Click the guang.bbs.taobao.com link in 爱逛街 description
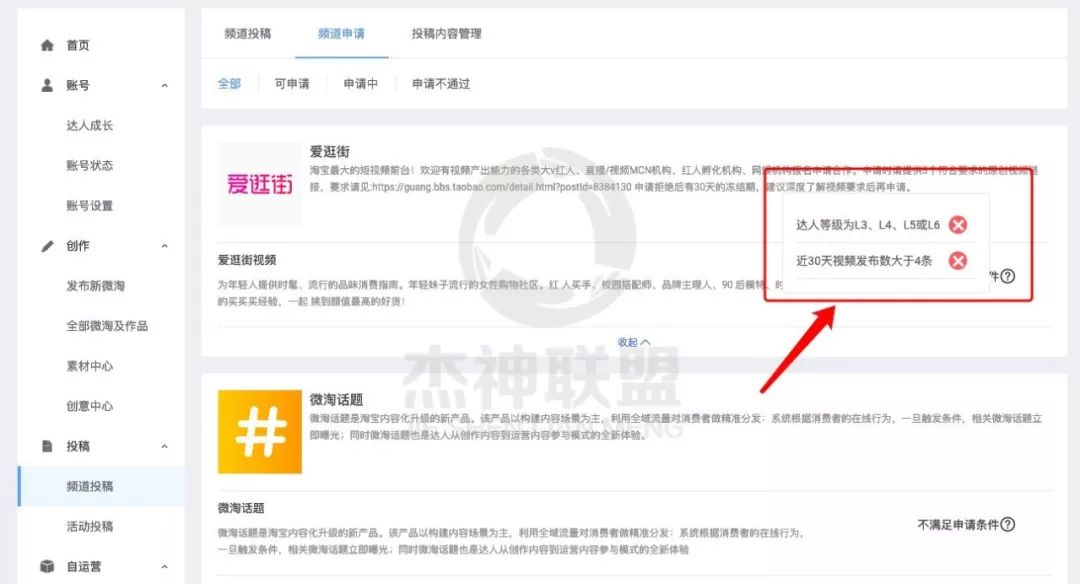This screenshot has width=1080, height=584. pos(501,187)
